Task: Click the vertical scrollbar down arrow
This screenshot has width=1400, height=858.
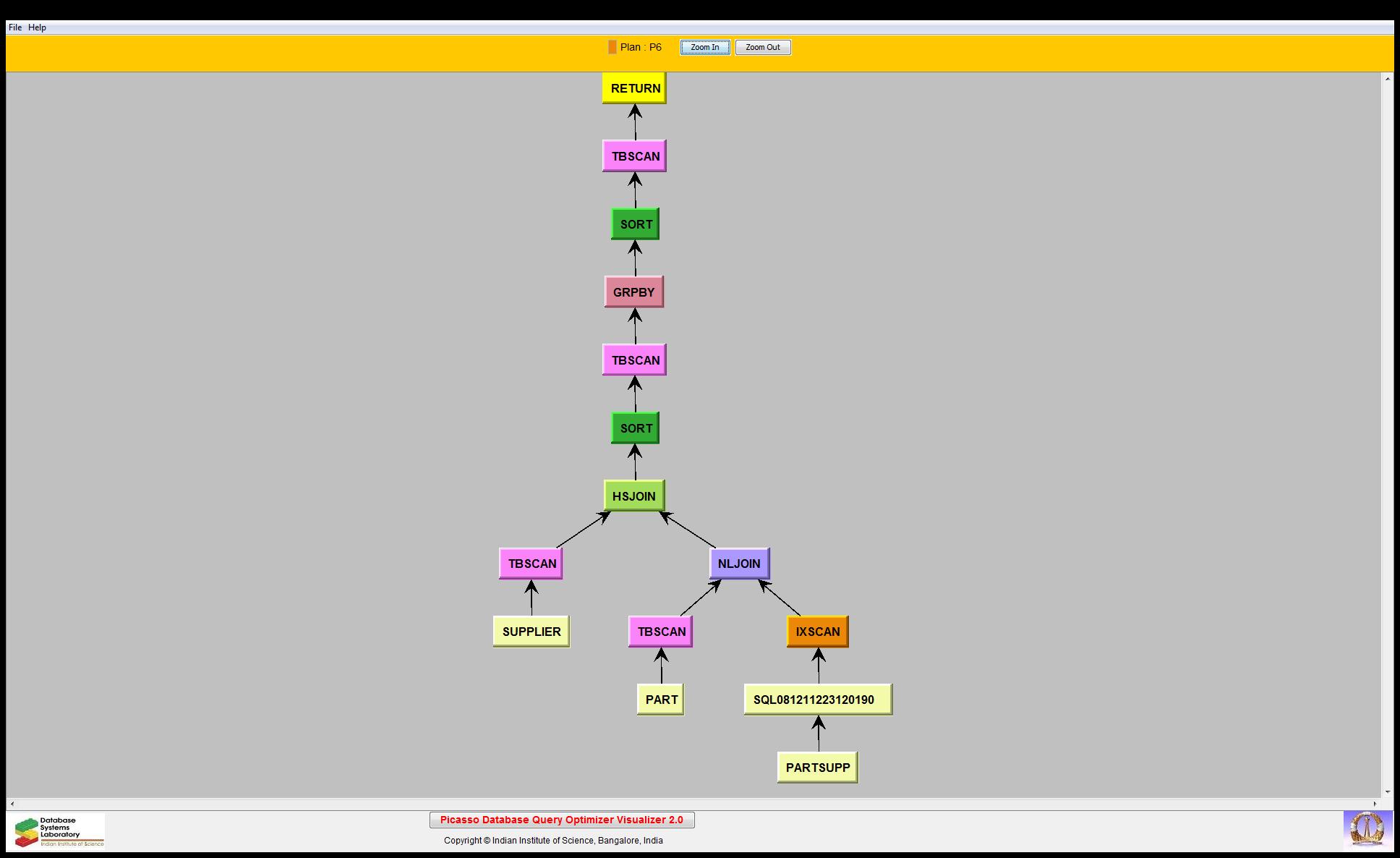Action: 1387,792
